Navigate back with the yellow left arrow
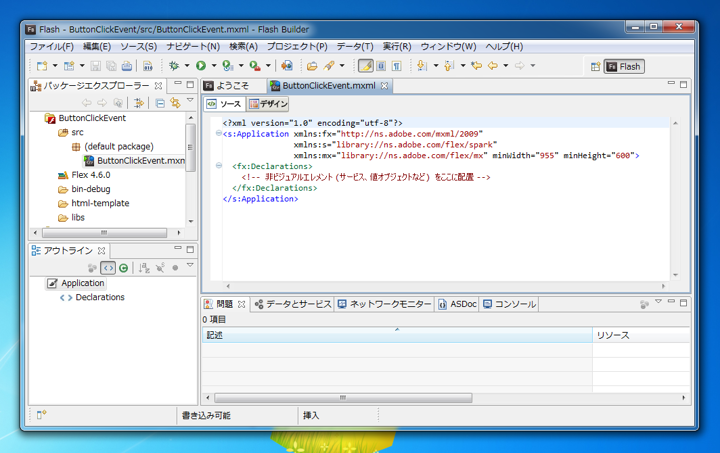Screen dimensions: 720x453 click(493, 66)
